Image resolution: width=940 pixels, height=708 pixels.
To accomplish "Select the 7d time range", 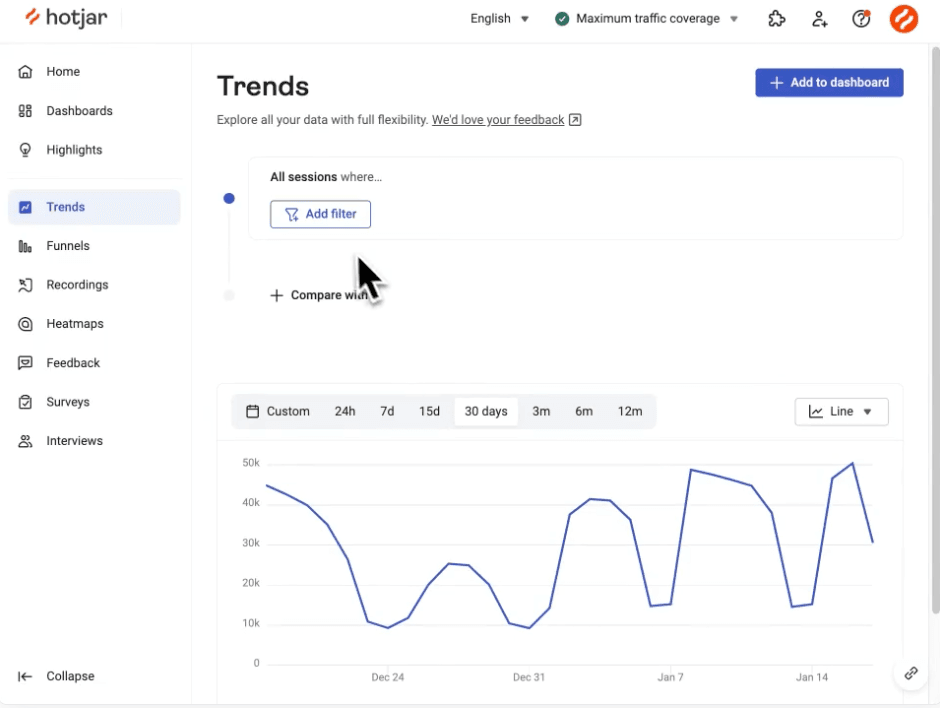I will click(x=387, y=411).
